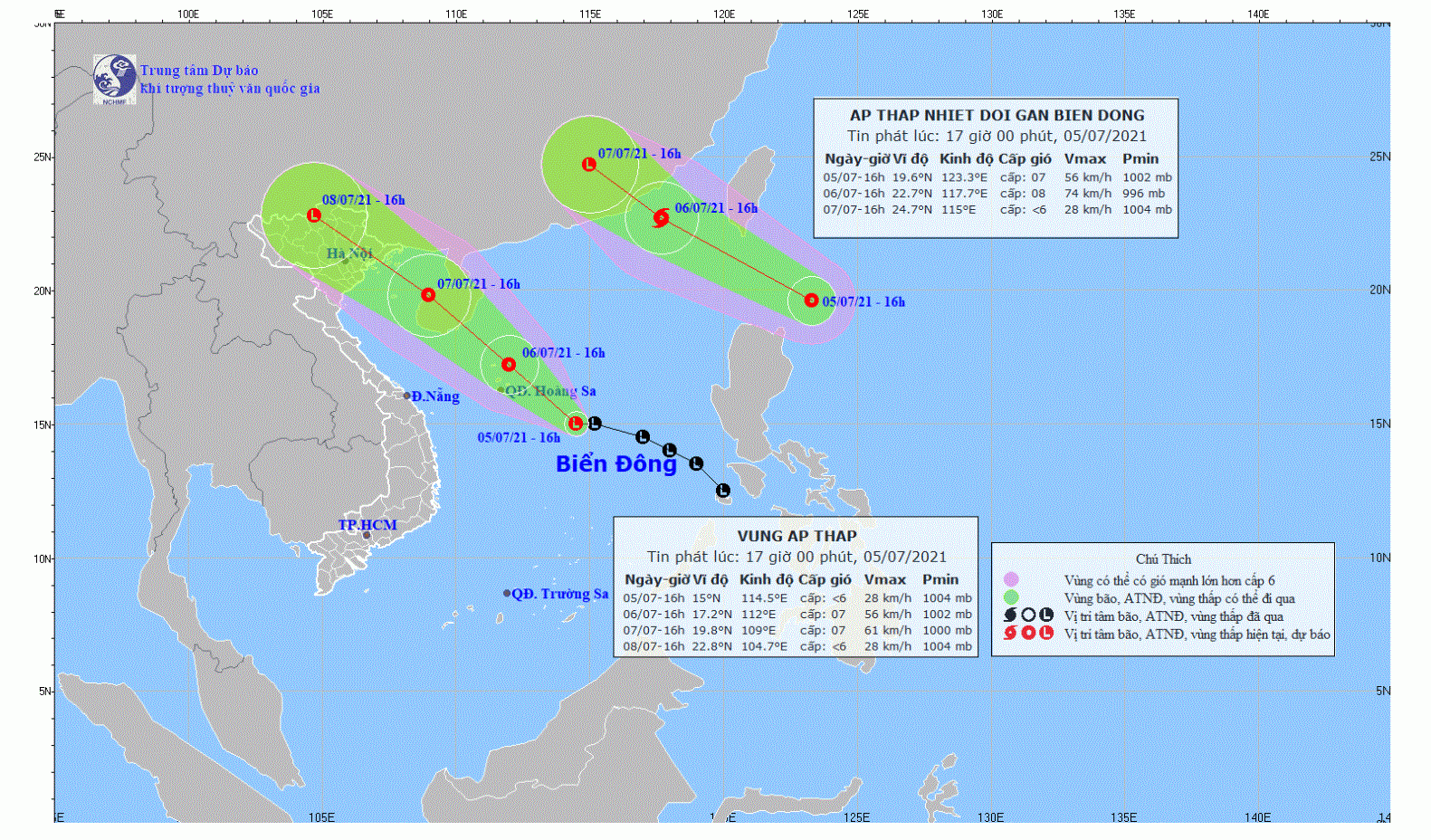Viewport: 1431px width, 840px height.
Task: Click the black L marker directly right of red L
Action: [595, 424]
